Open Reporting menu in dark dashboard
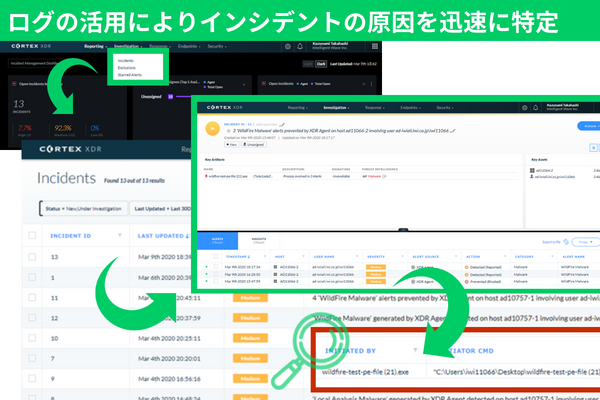 point(95,46)
